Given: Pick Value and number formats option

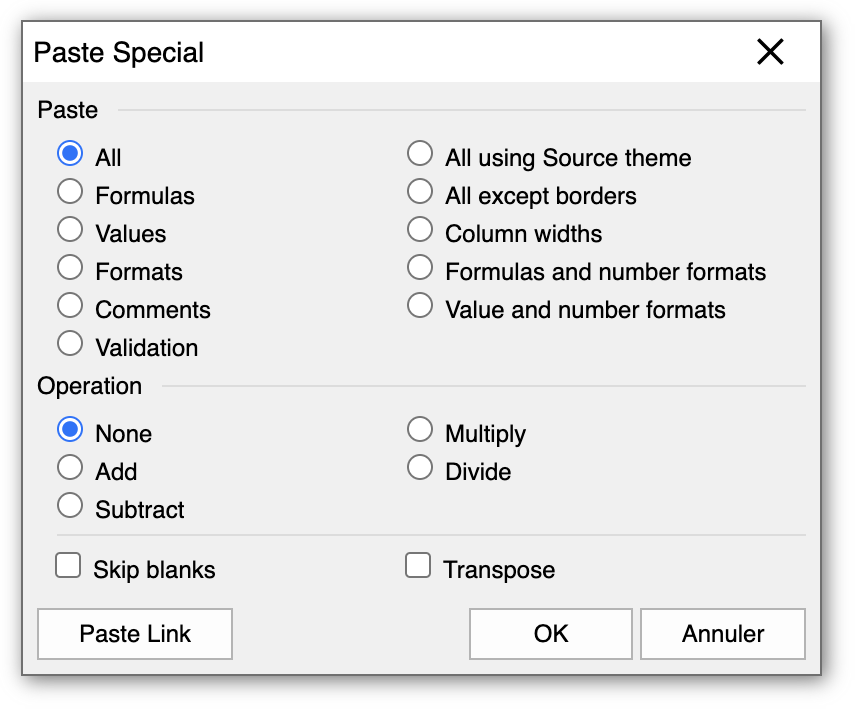Looking at the screenshot, I should 420,306.
